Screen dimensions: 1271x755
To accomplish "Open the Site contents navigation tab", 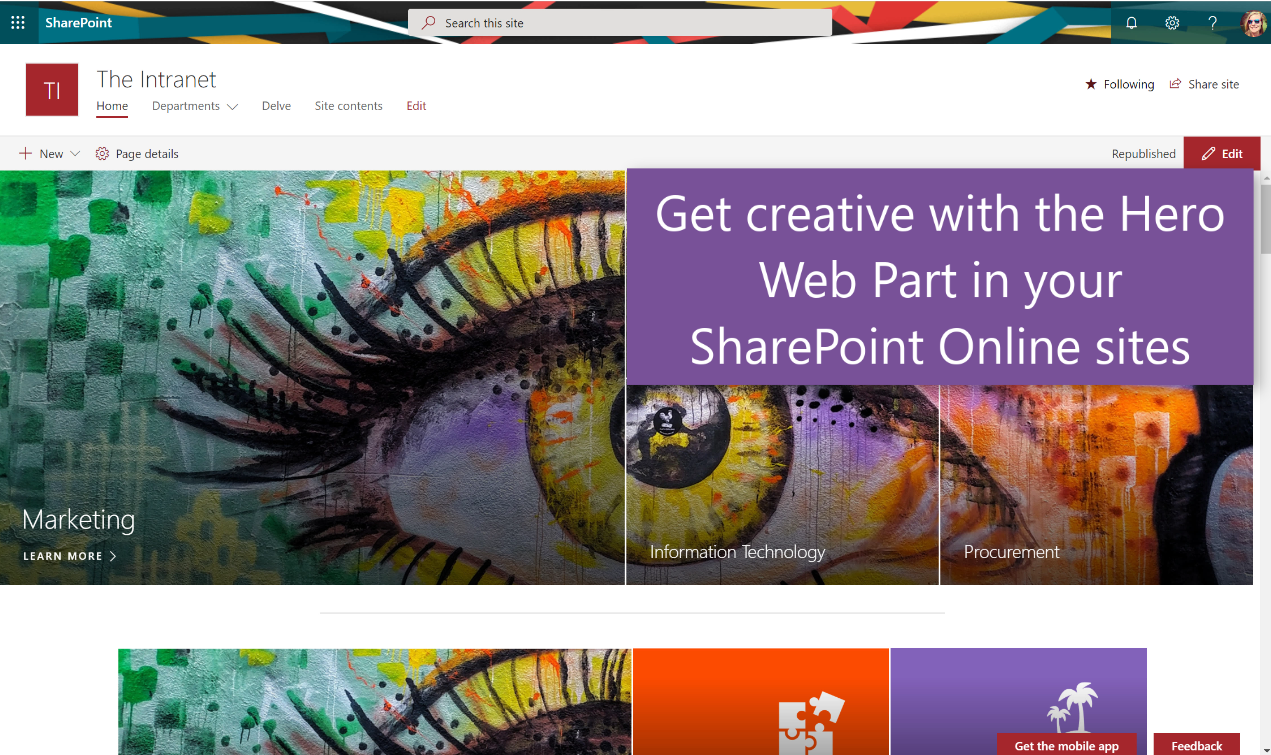I will 348,106.
